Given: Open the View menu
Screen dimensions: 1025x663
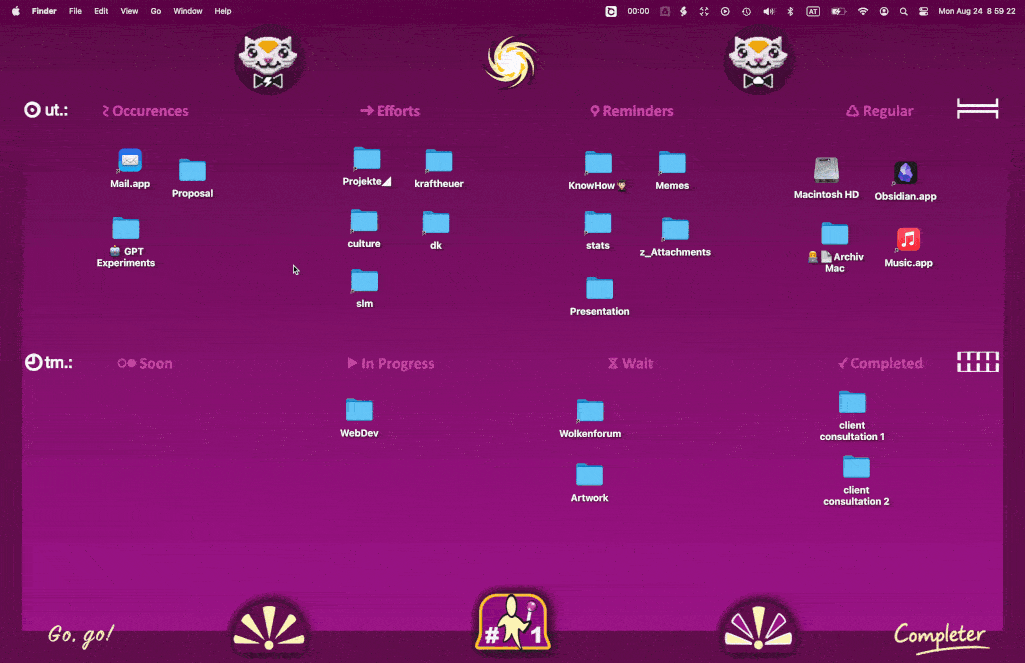Looking at the screenshot, I should tap(129, 11).
